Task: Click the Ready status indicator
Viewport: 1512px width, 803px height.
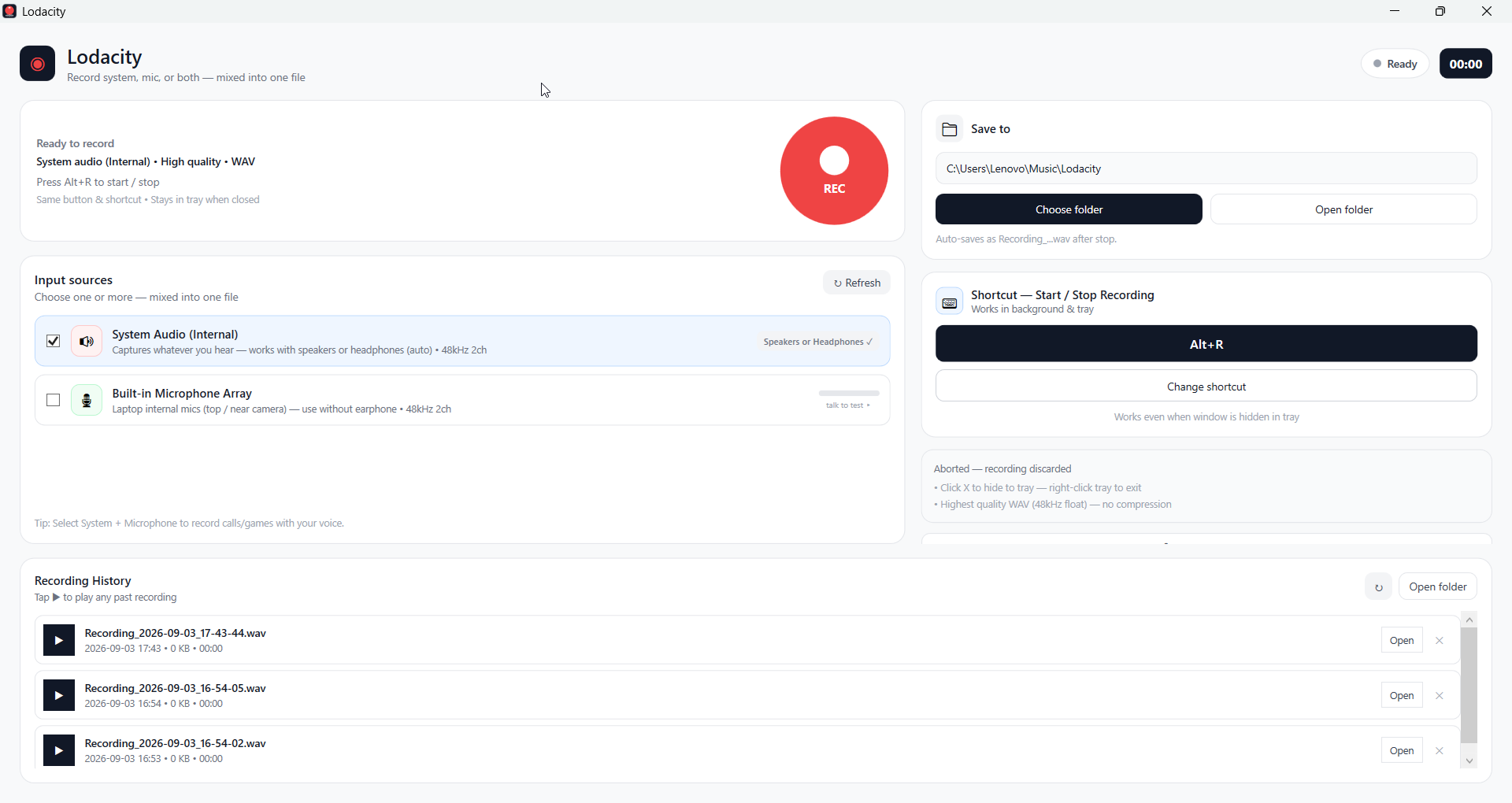Action: [1395, 64]
